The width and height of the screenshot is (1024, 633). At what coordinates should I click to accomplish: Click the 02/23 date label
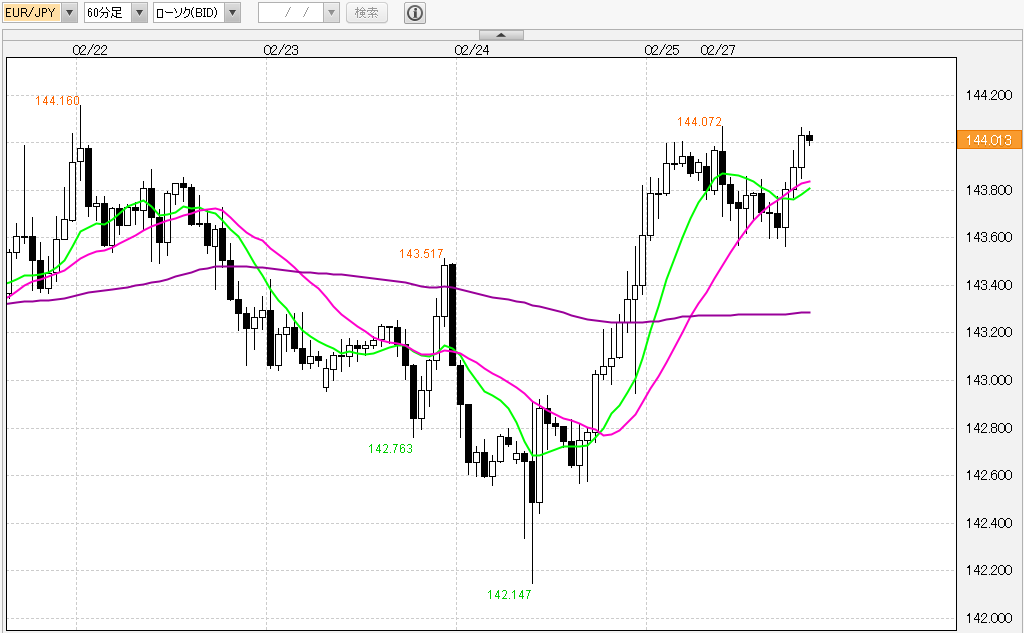[x=281, y=50]
